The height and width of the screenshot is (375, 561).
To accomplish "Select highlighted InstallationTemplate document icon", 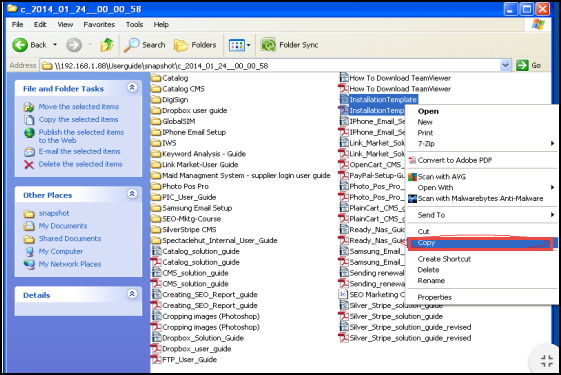I will pyautogui.click(x=343, y=99).
